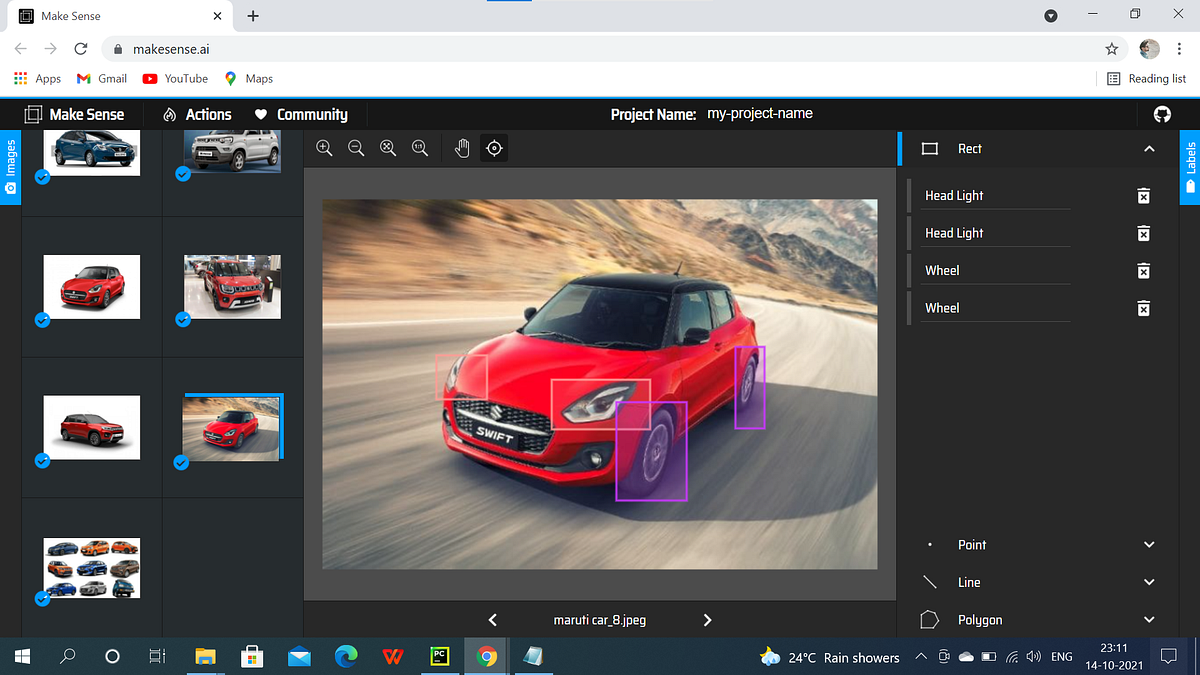Collapse the Rect annotations section

[1148, 148]
